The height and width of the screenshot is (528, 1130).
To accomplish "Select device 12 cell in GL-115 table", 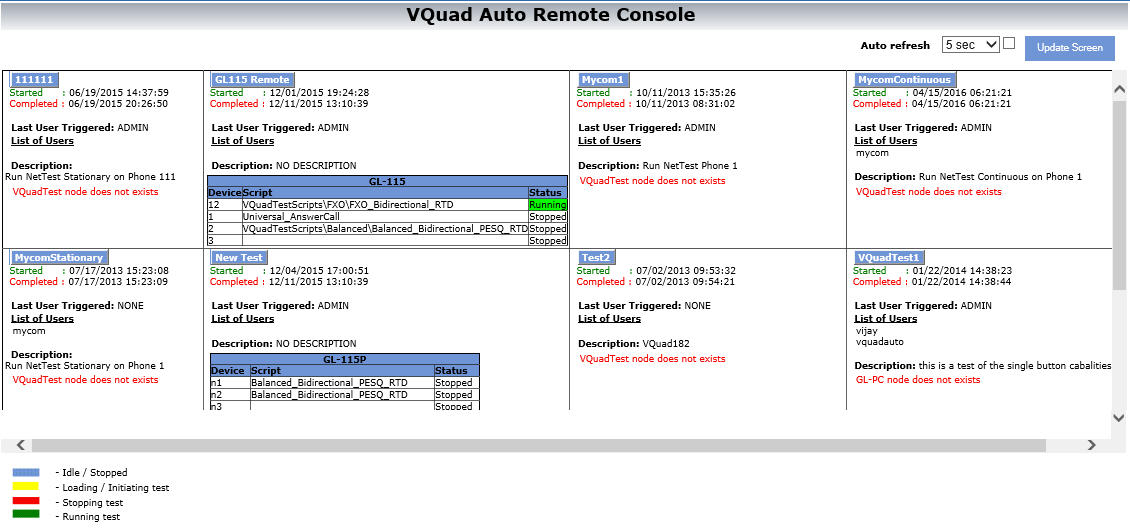I will coord(225,205).
